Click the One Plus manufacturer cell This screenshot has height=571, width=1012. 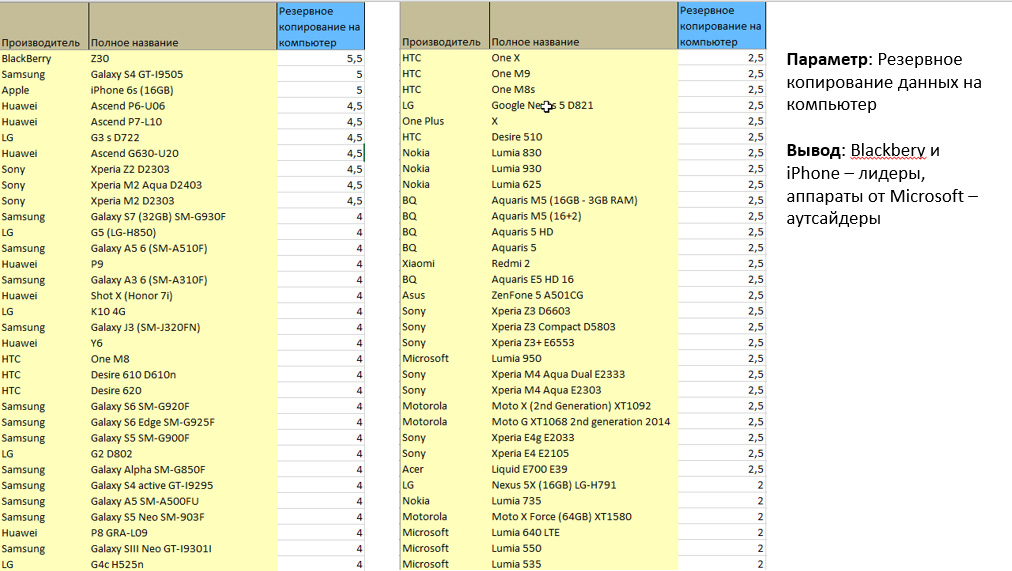pos(445,121)
